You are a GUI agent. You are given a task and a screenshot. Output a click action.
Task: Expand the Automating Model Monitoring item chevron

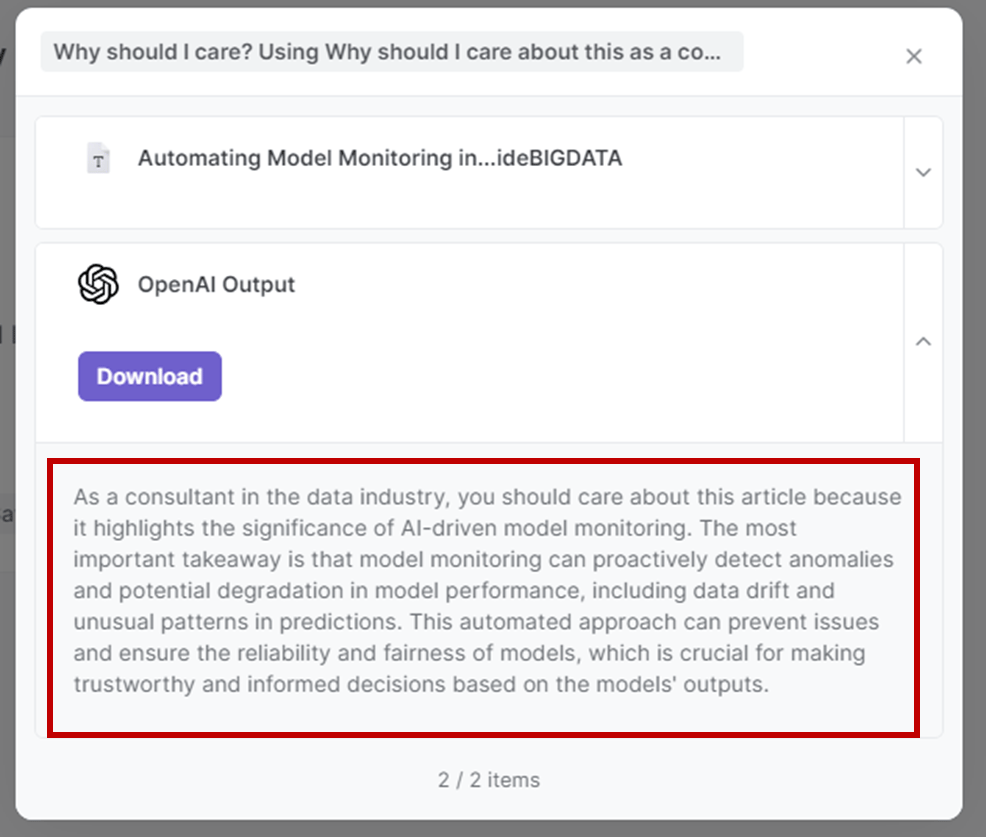coord(923,172)
